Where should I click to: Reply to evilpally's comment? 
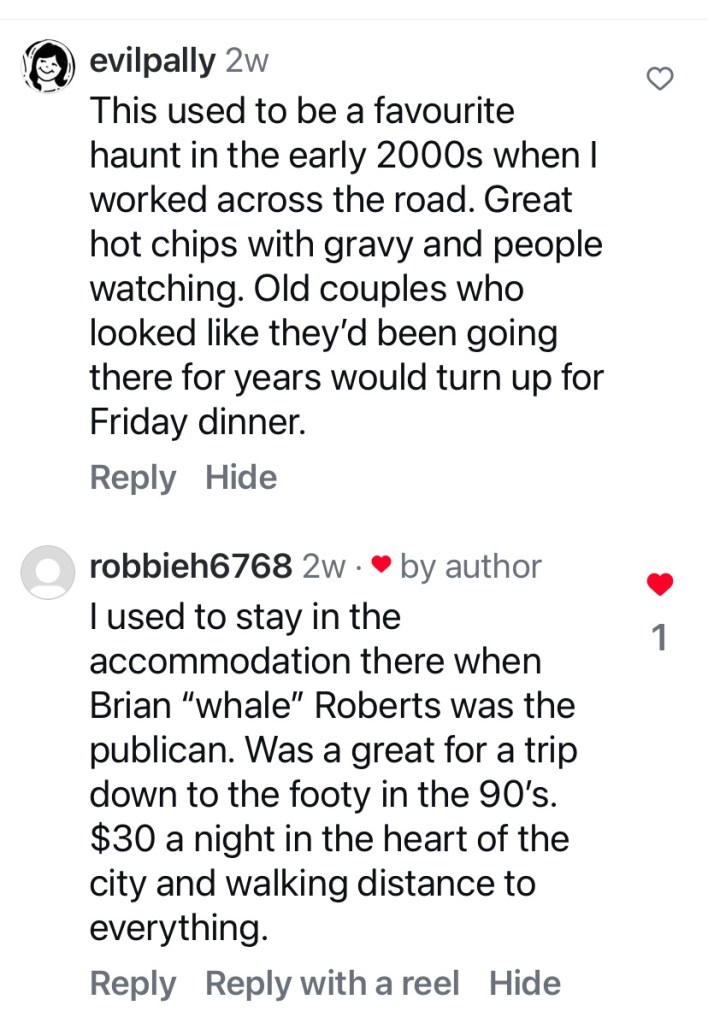[x=132, y=477]
